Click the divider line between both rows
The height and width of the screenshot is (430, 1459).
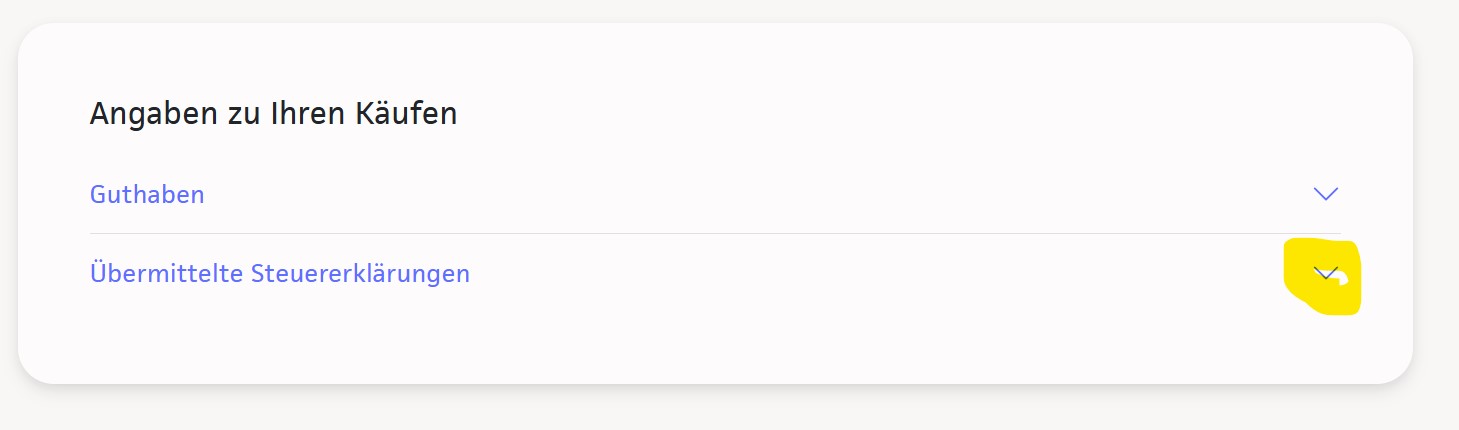point(700,233)
